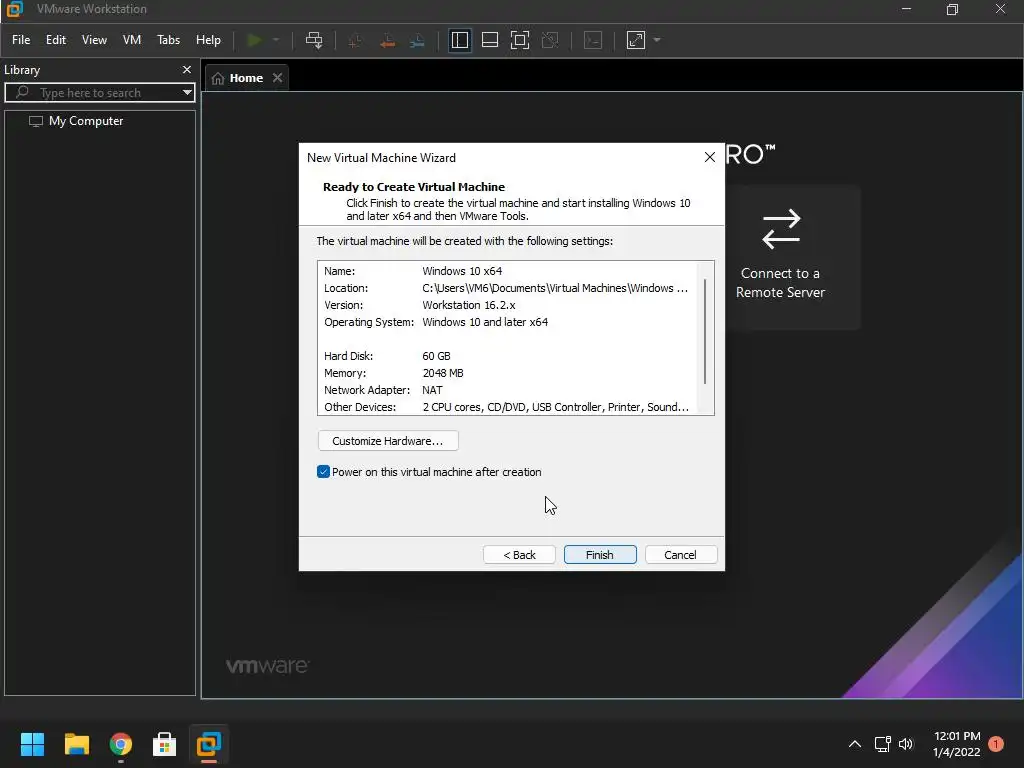Click the Take Snapshot toolbar icon
This screenshot has width=1024, height=768.
355,40
